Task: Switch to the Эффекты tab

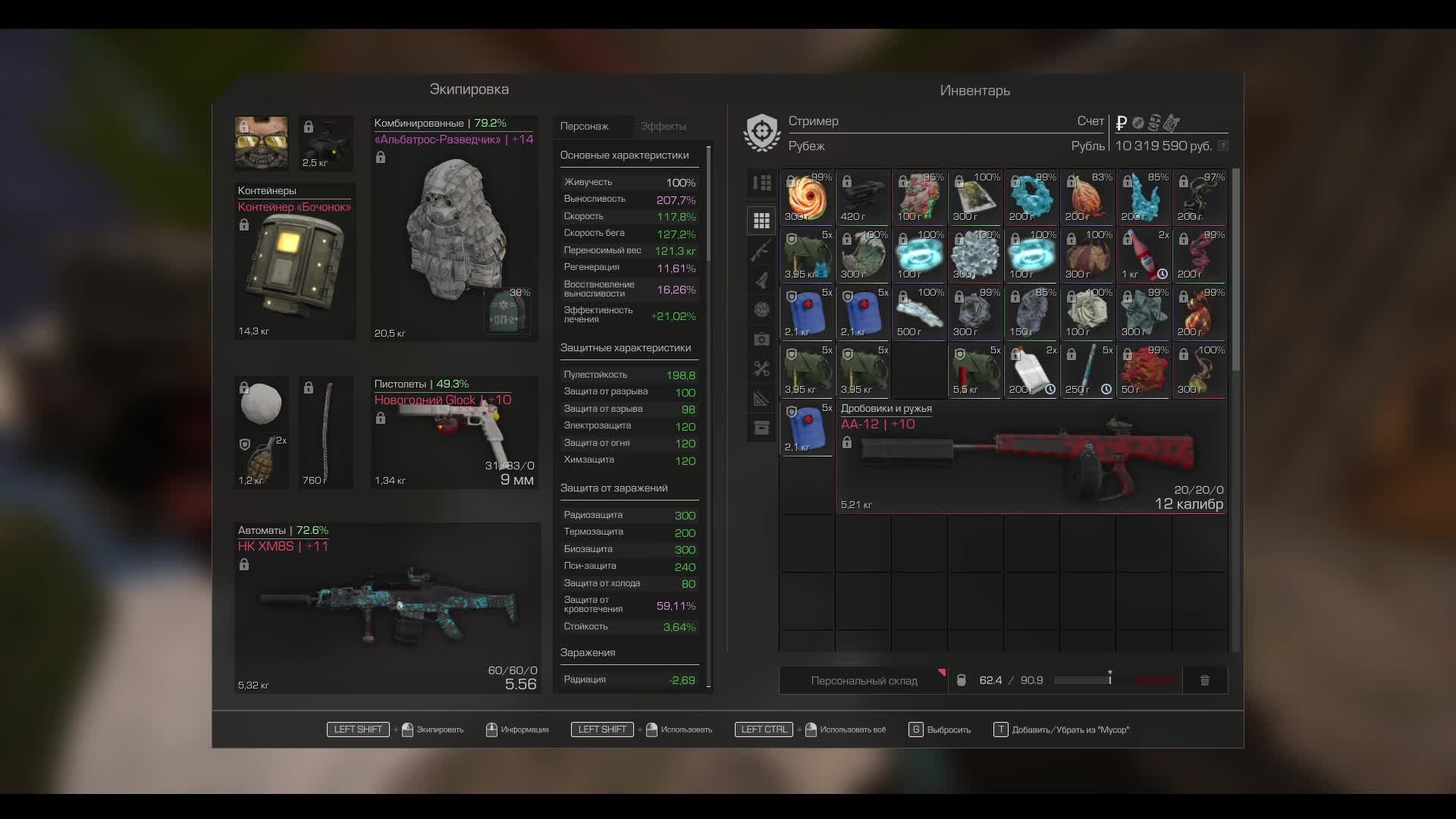Action: tap(663, 127)
